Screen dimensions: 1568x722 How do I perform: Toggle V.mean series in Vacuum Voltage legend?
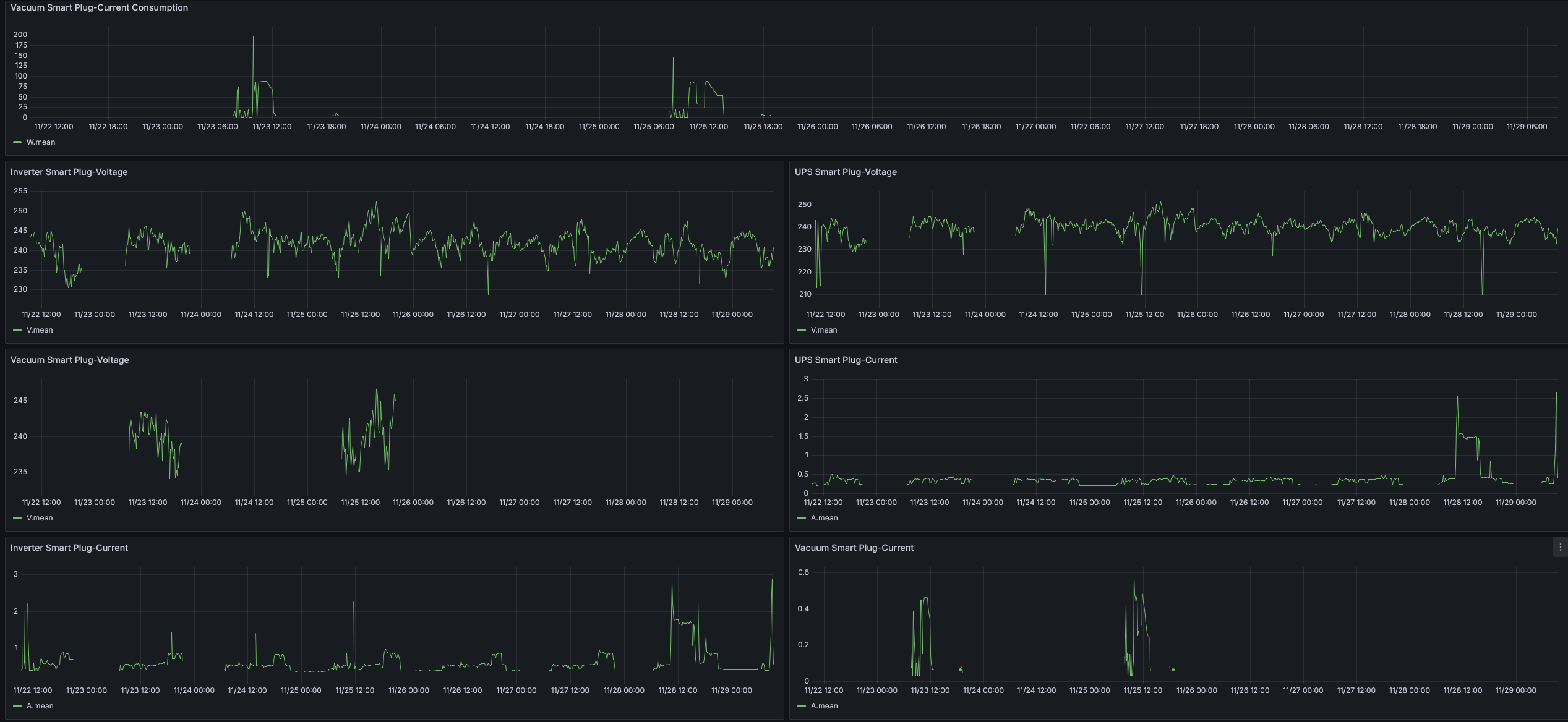point(40,518)
